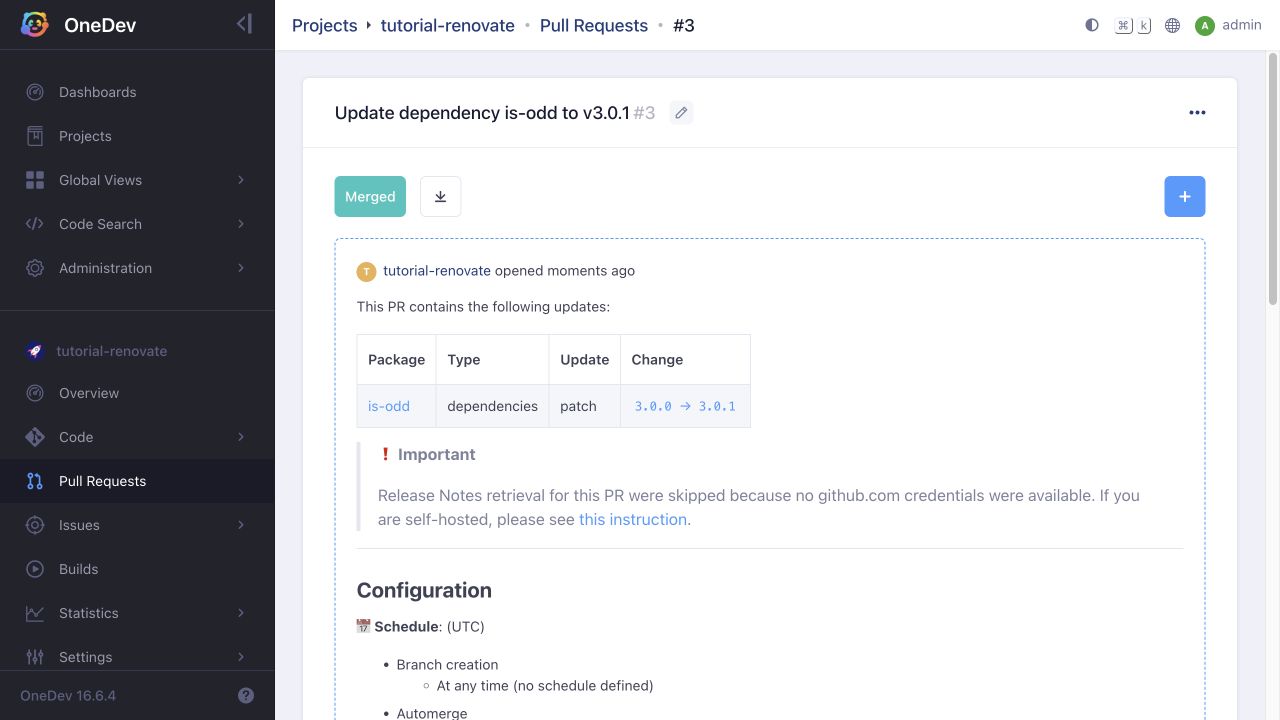
Task: Expand the Statistics submenu chevron
Action: 241,613
